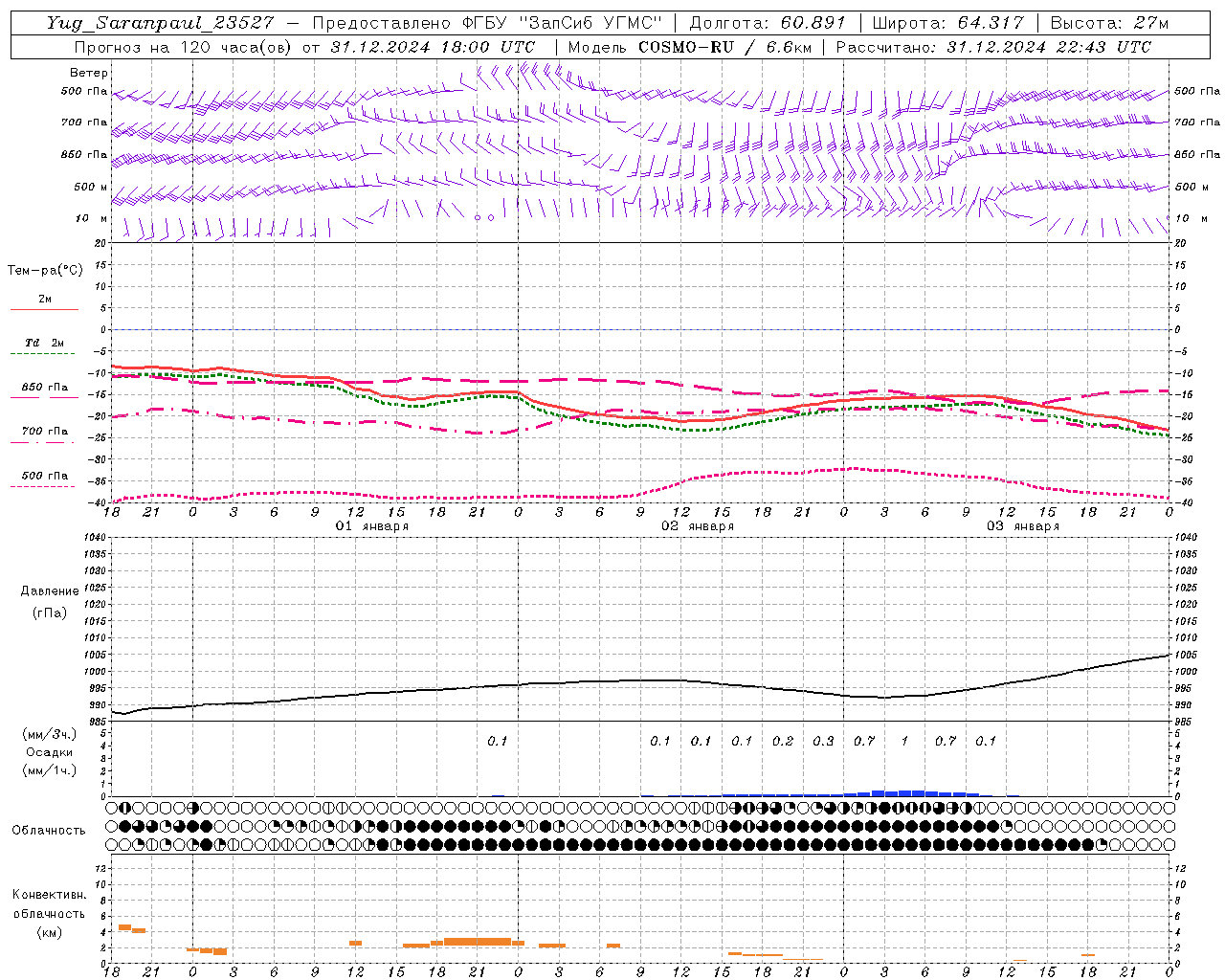Click the 01 января date label

[x=372, y=526]
